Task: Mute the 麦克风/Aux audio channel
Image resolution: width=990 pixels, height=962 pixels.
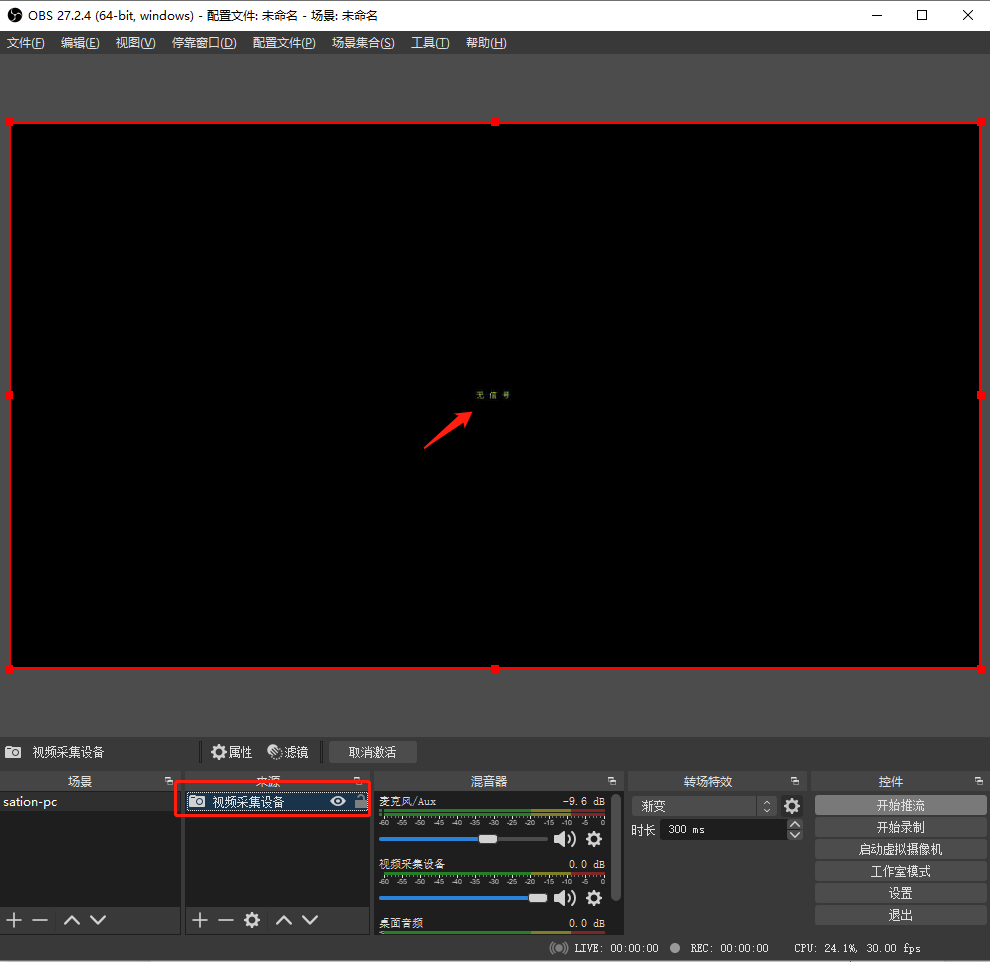Action: tap(564, 839)
